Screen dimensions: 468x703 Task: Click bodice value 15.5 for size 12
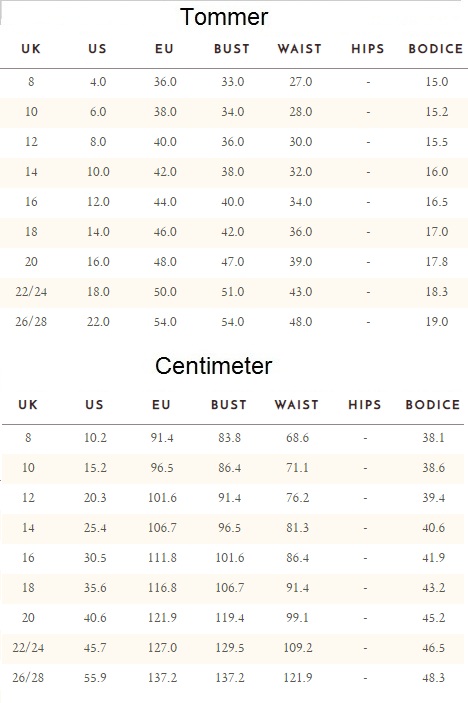tap(437, 142)
